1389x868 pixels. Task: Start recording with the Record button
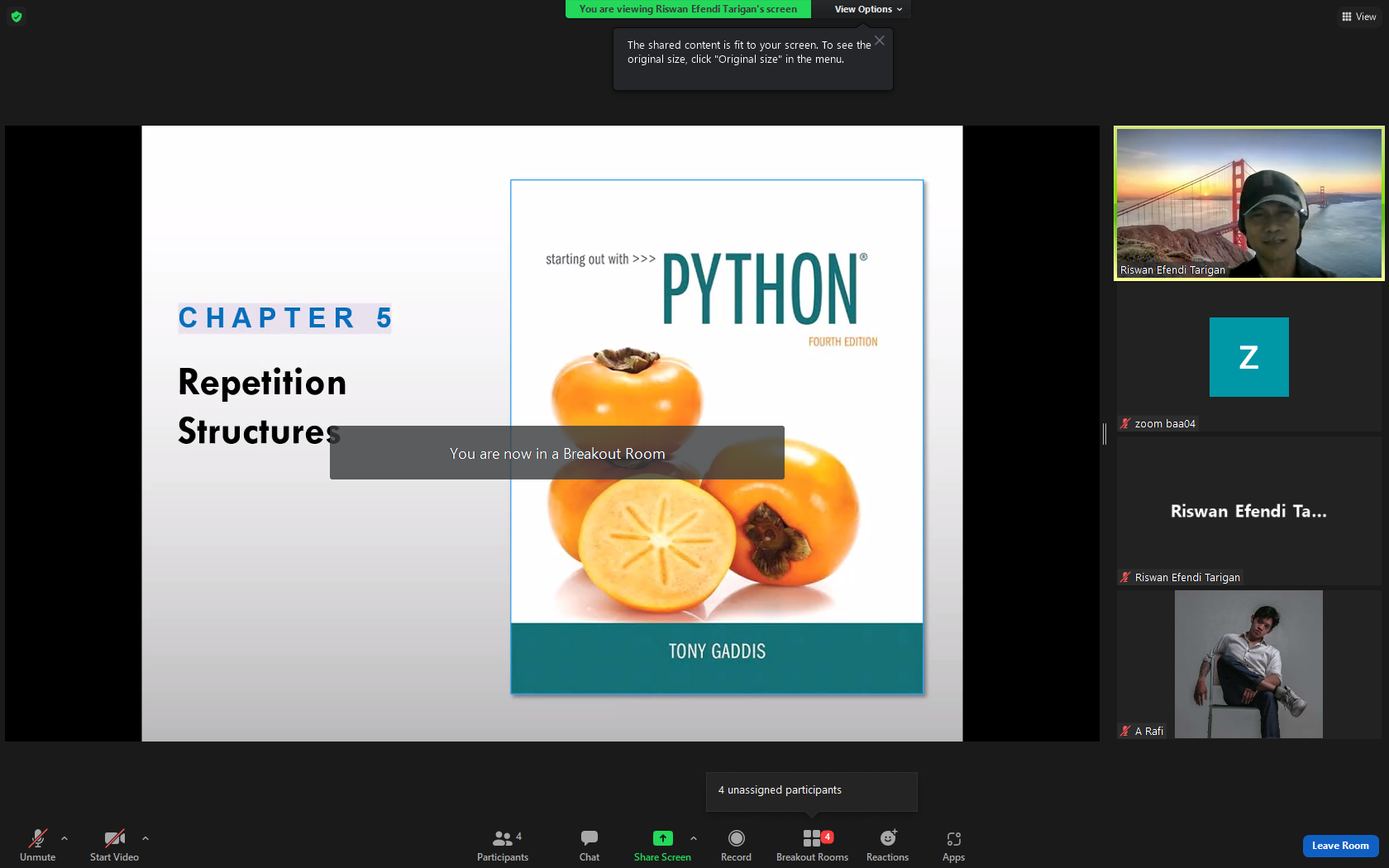pos(736,845)
